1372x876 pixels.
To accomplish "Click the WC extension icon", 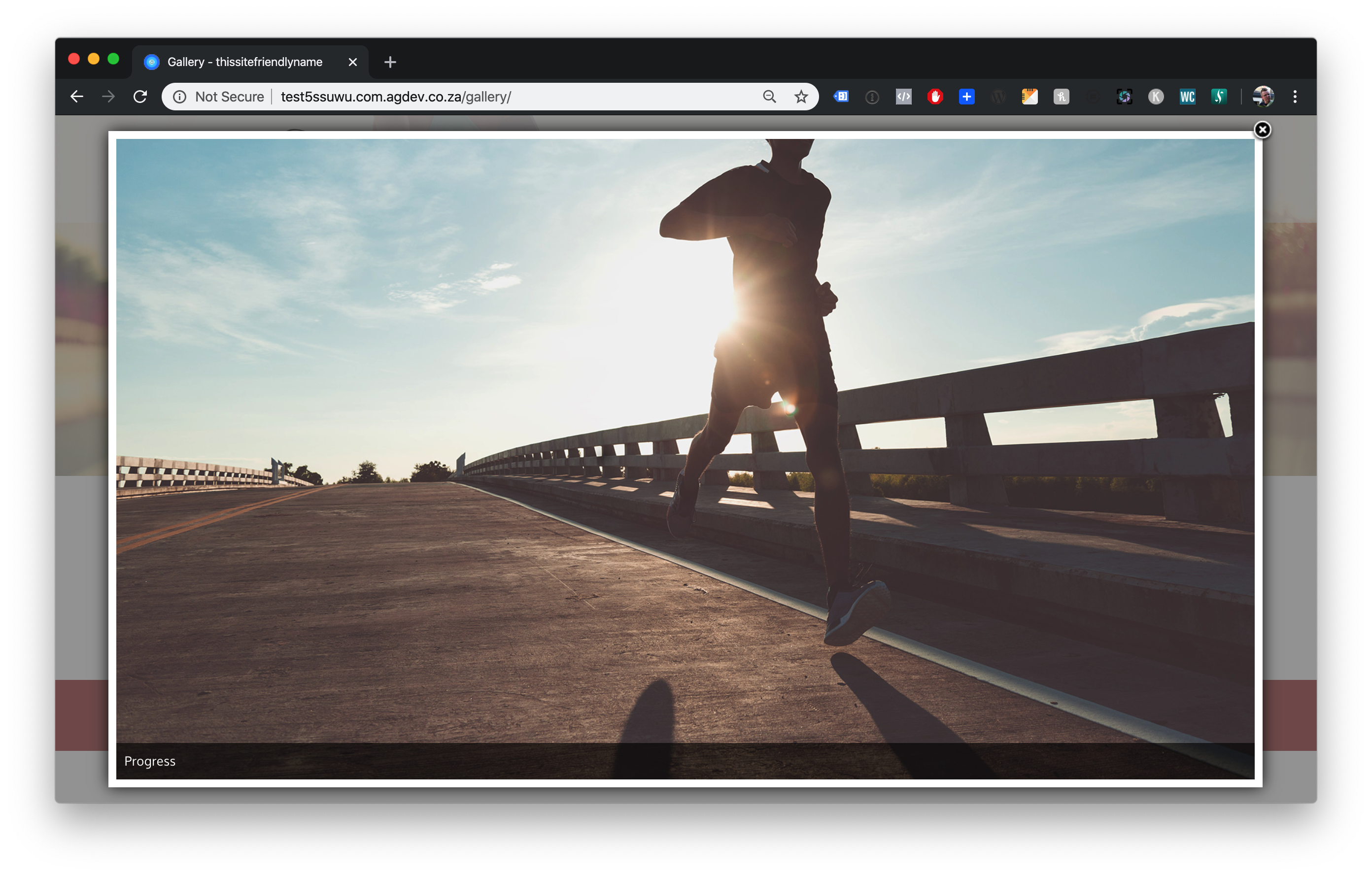I will [x=1187, y=97].
